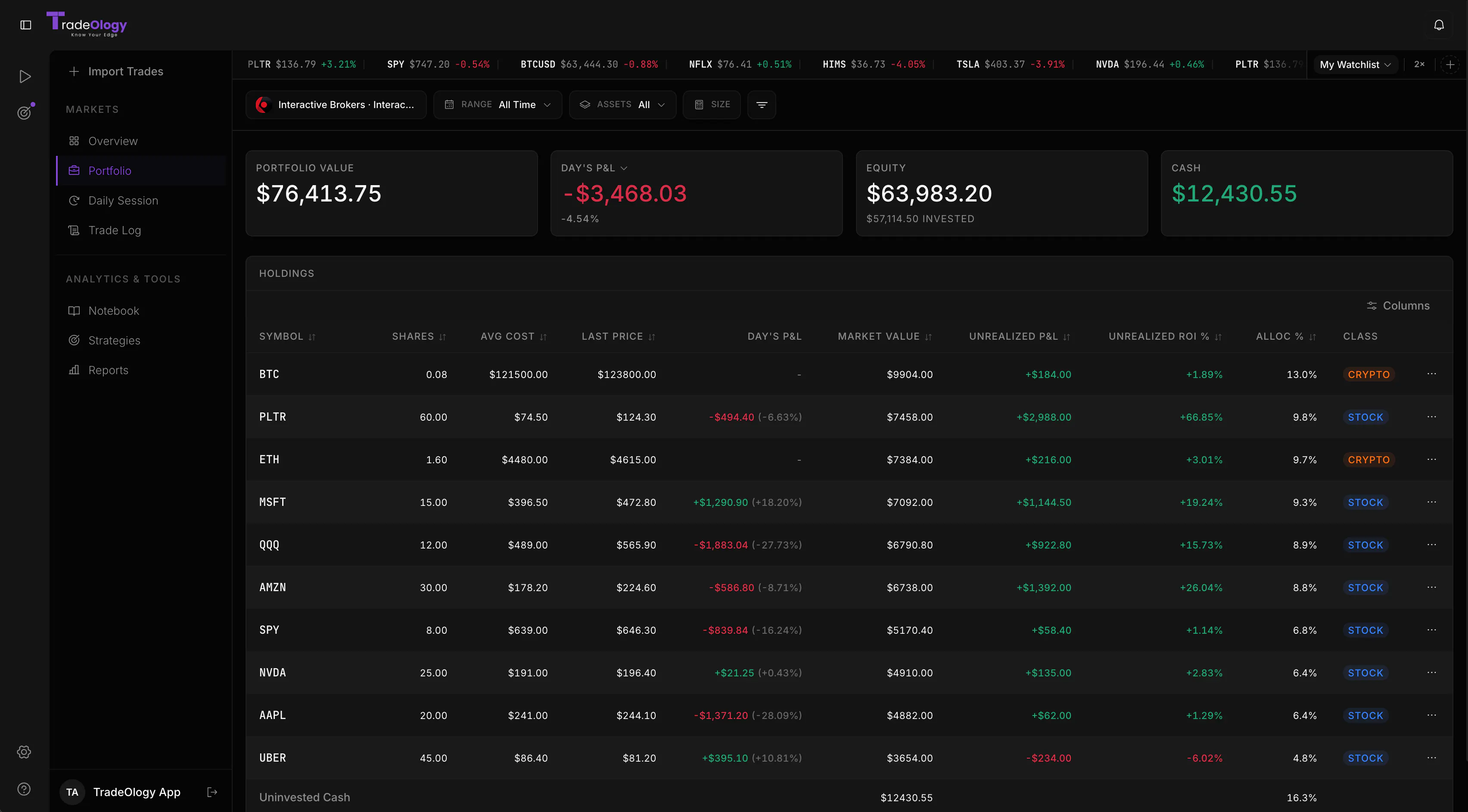Open the Size selector
1468x812 pixels.
712,105
